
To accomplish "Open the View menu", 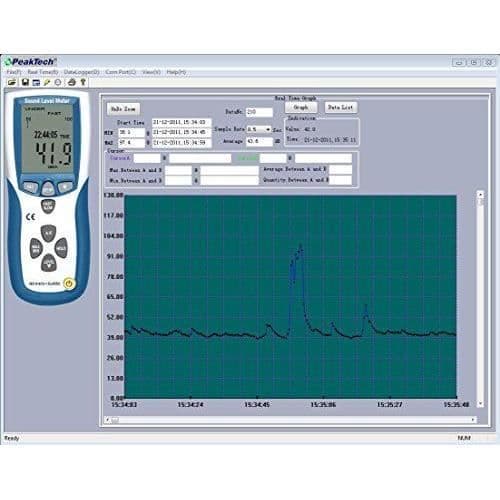I will tap(151, 72).
